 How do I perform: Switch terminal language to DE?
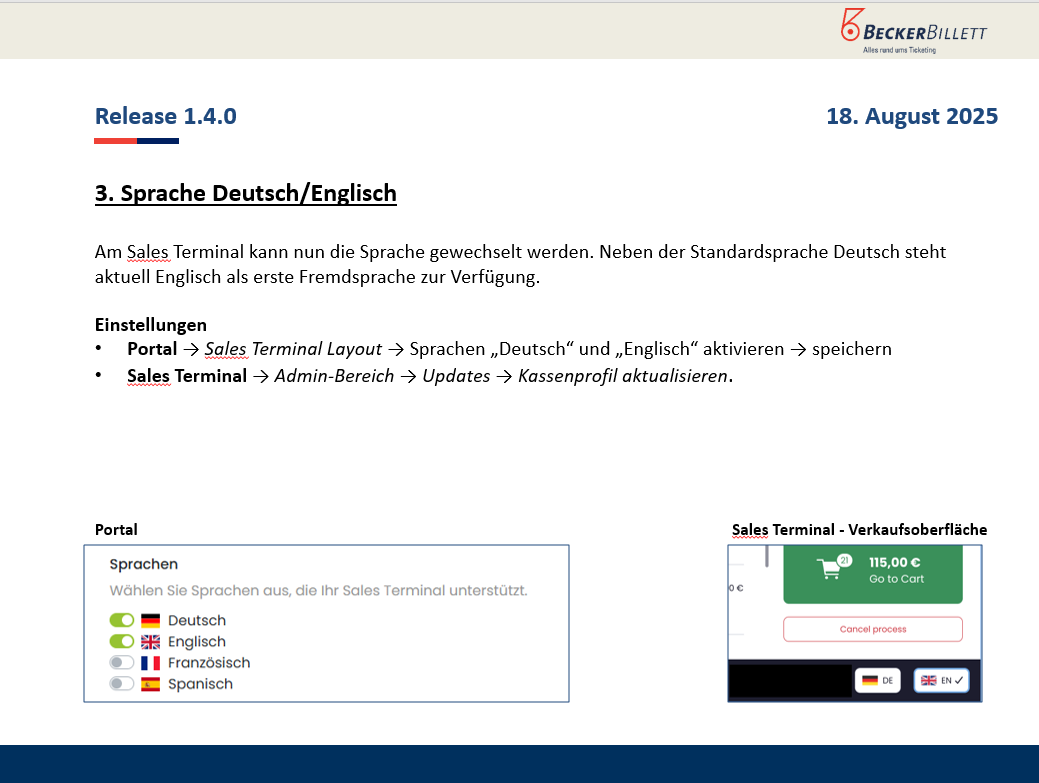click(877, 680)
